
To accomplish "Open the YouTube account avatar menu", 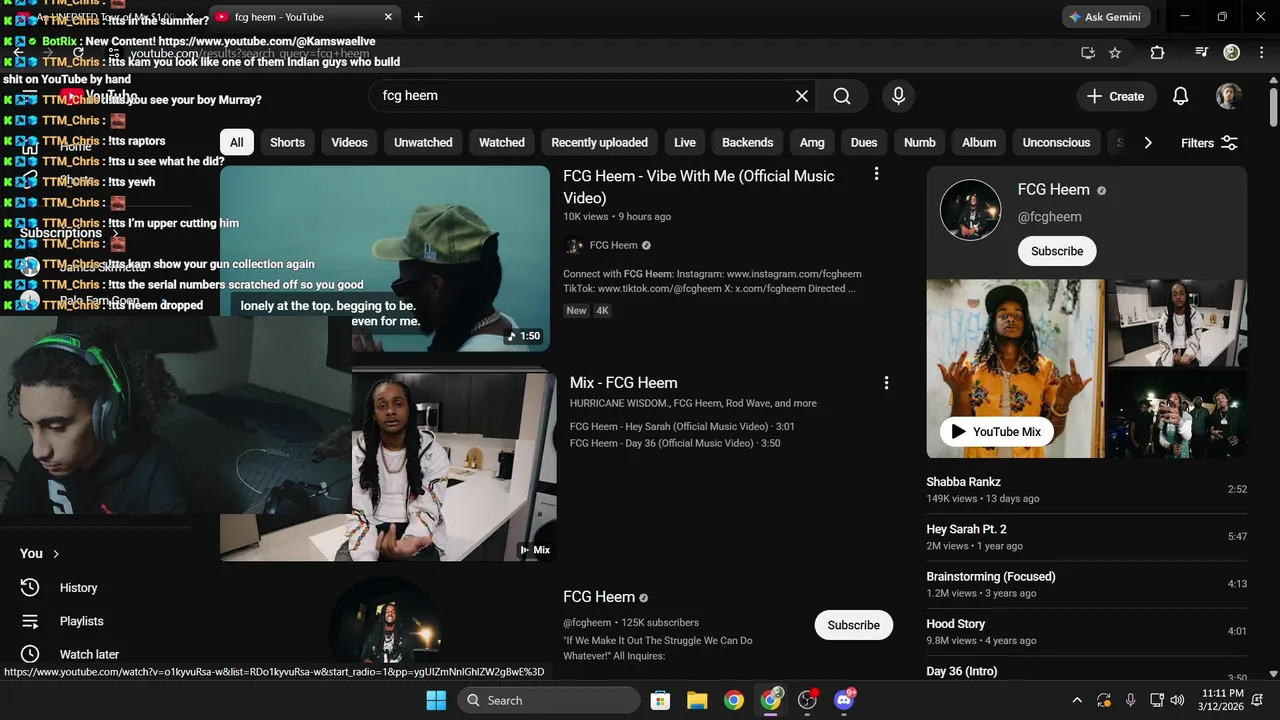I will pos(1229,96).
